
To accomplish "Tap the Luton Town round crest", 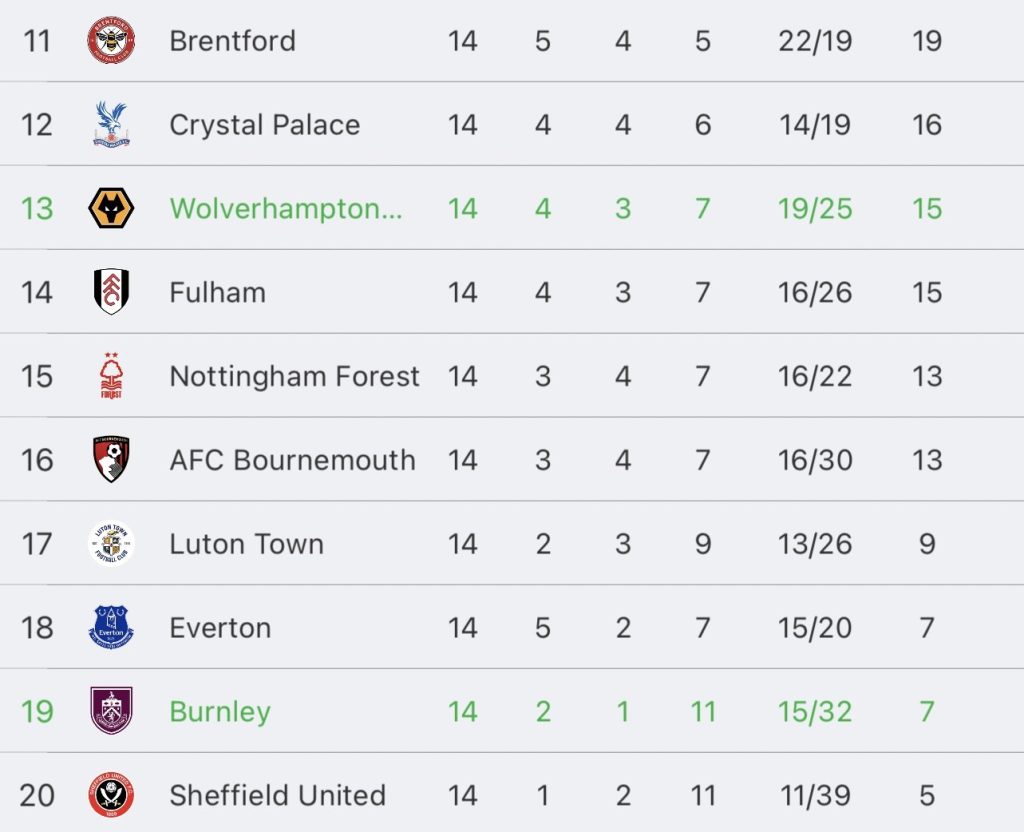I will 111,543.
